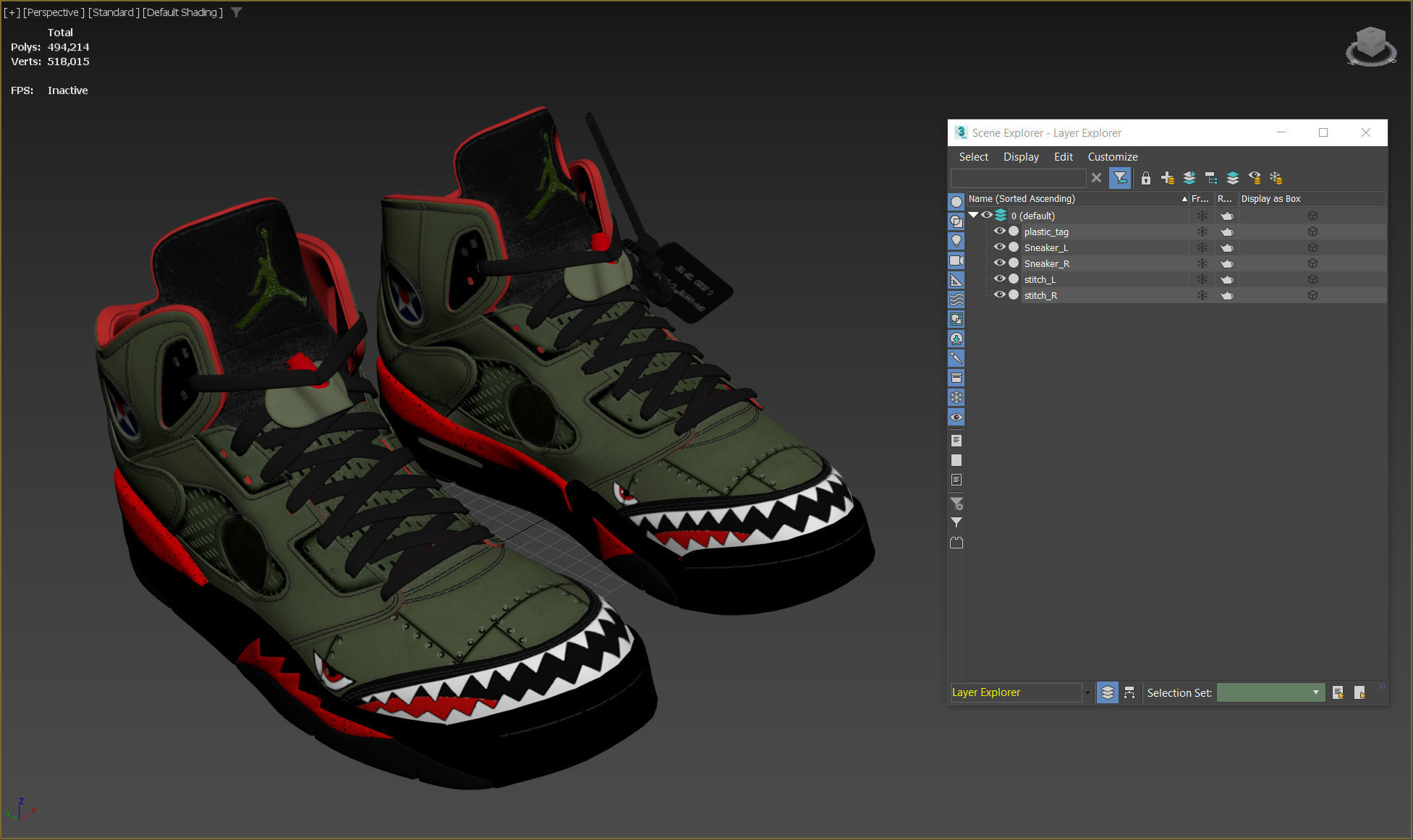This screenshot has height=840, width=1413.
Task: Open the Layer Explorer name dropdown arrow
Action: coord(1087,693)
